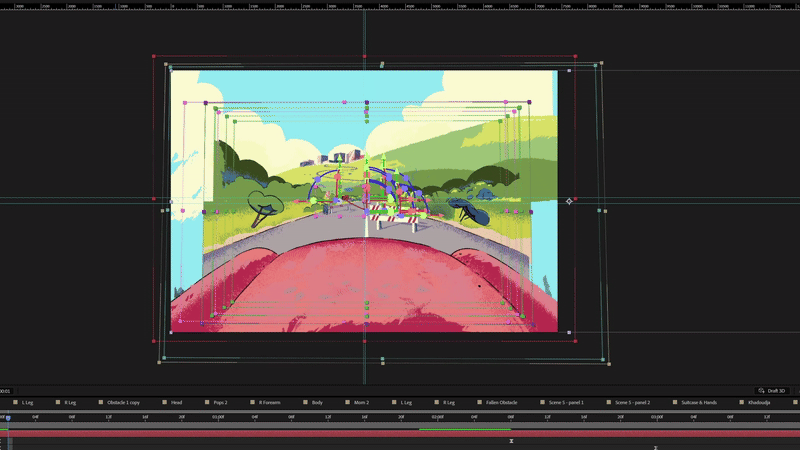The image size is (800, 450).
Task: Select the Khadoudja timeline tab
Action: (759, 403)
